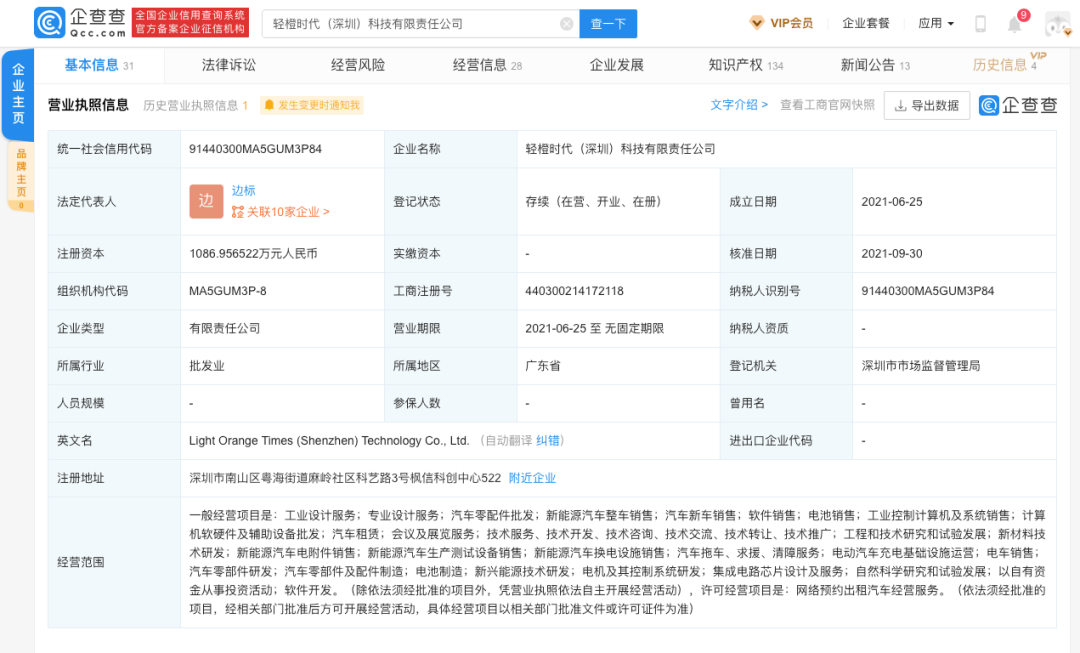Click the Qcc.com logo
The height and width of the screenshot is (653, 1080).
pos(81,23)
